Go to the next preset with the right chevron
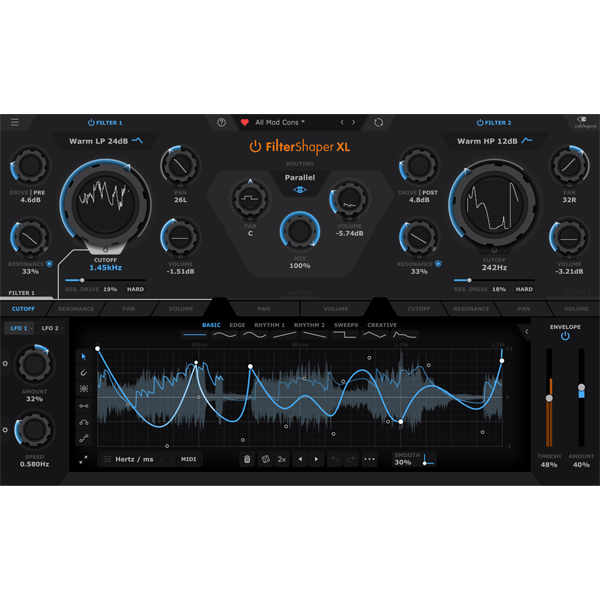This screenshot has width=600, height=600. tap(354, 122)
